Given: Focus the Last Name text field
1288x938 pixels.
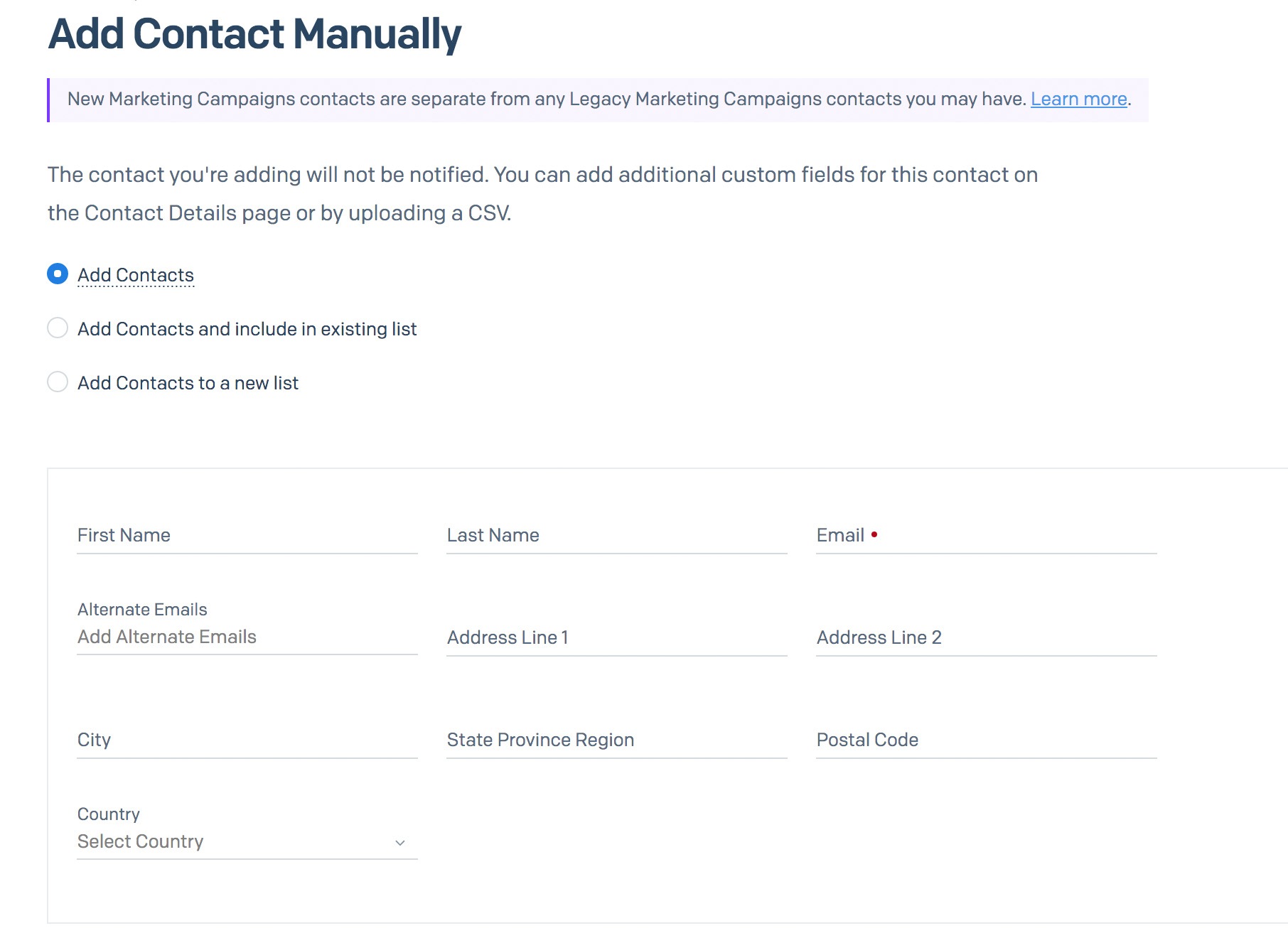Looking at the screenshot, I should click(616, 536).
